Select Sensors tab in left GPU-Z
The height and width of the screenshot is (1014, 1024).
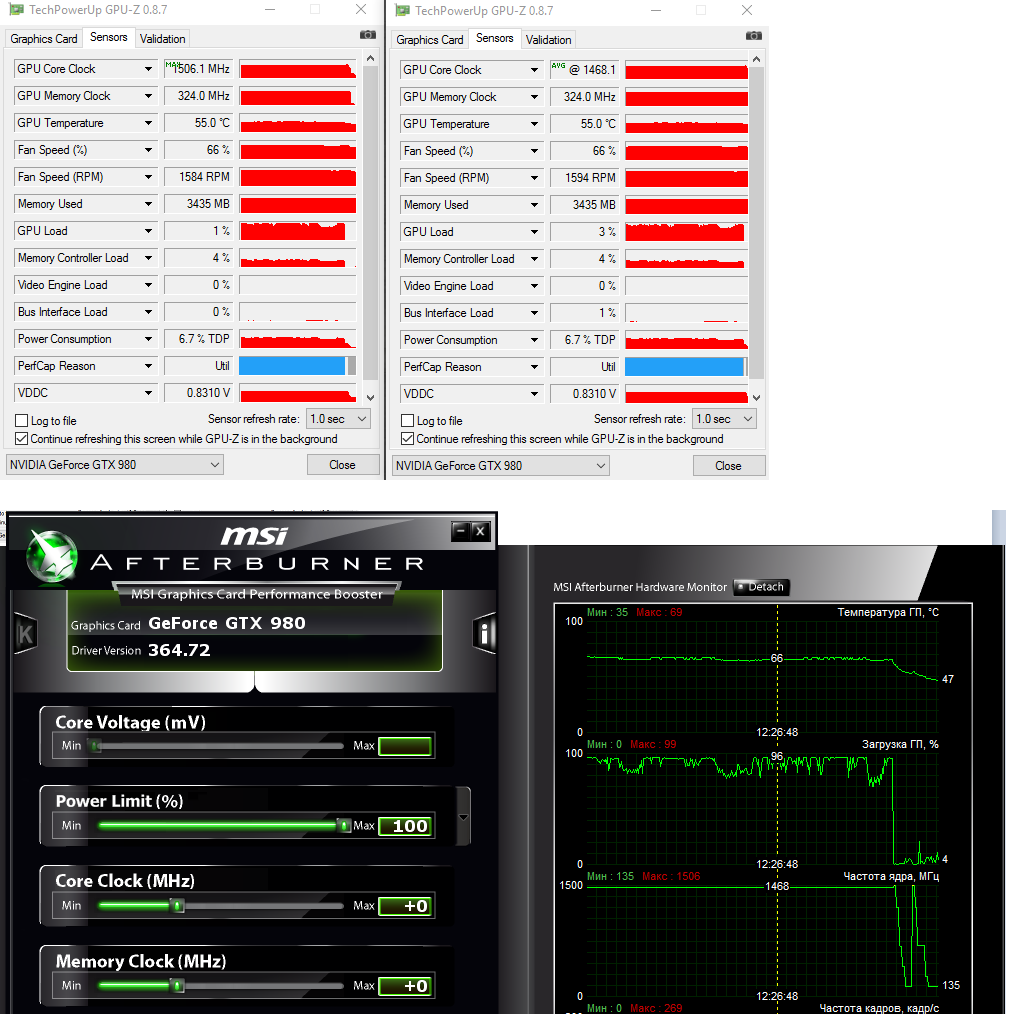[x=108, y=37]
